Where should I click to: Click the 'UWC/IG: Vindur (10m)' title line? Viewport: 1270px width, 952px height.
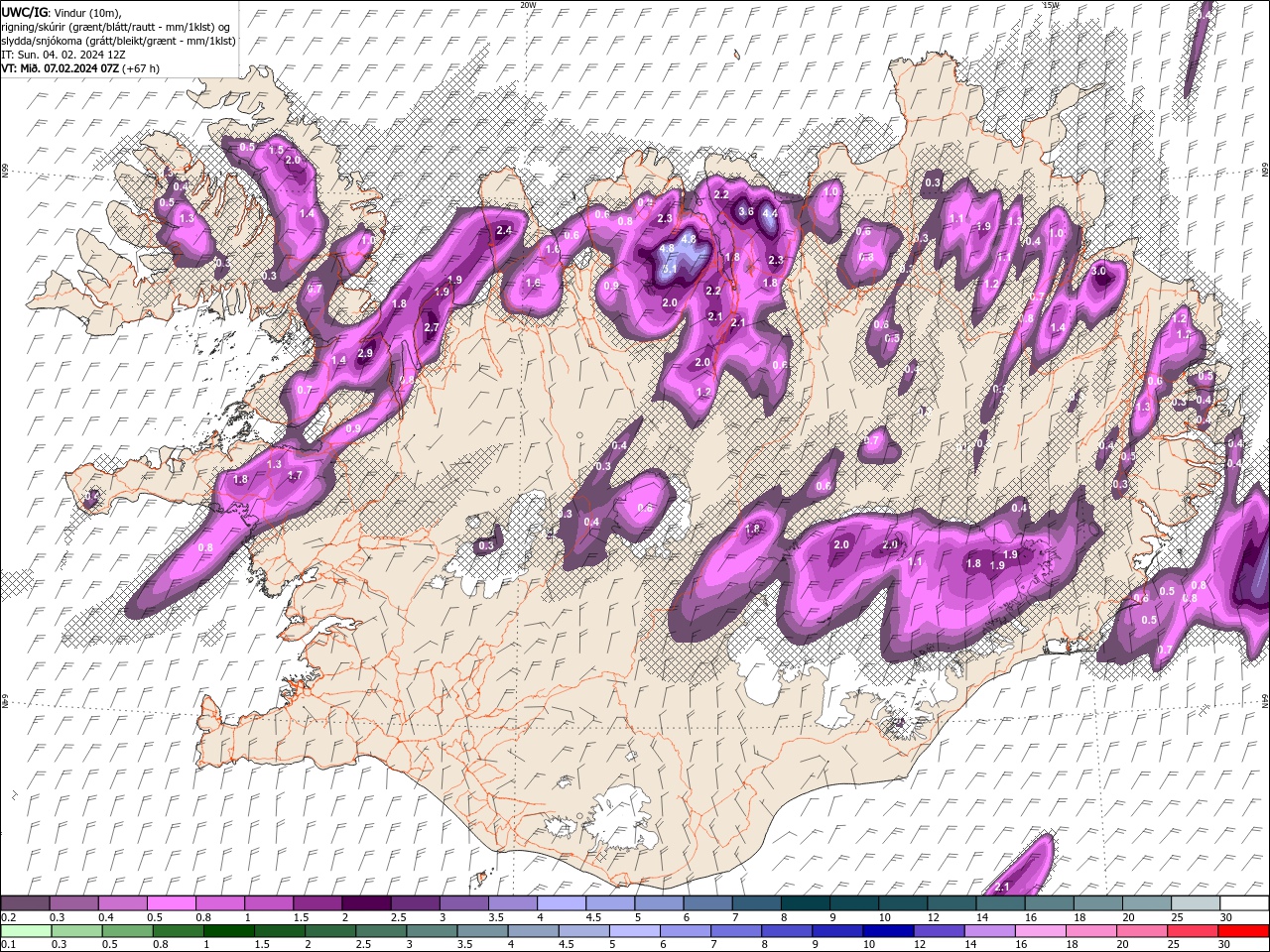click(x=62, y=12)
